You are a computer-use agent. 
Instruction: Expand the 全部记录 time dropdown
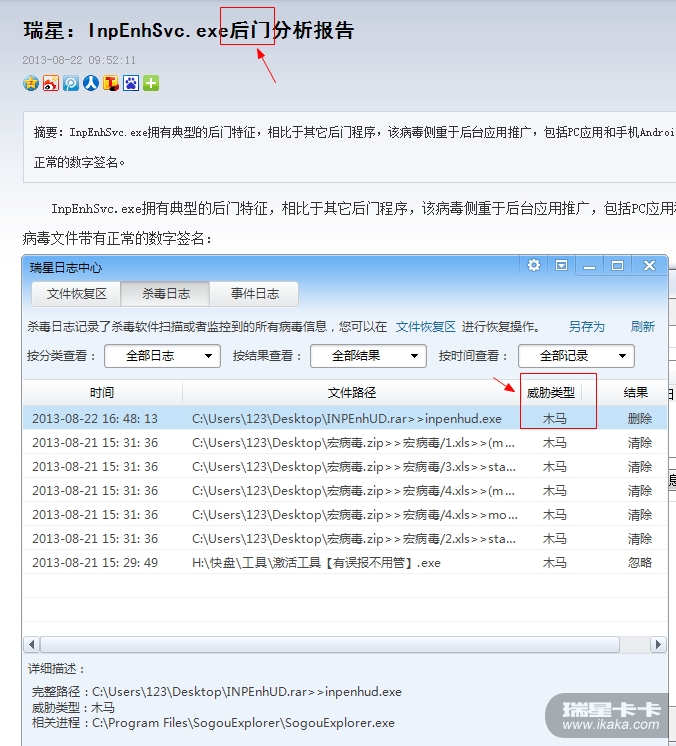[x=576, y=356]
